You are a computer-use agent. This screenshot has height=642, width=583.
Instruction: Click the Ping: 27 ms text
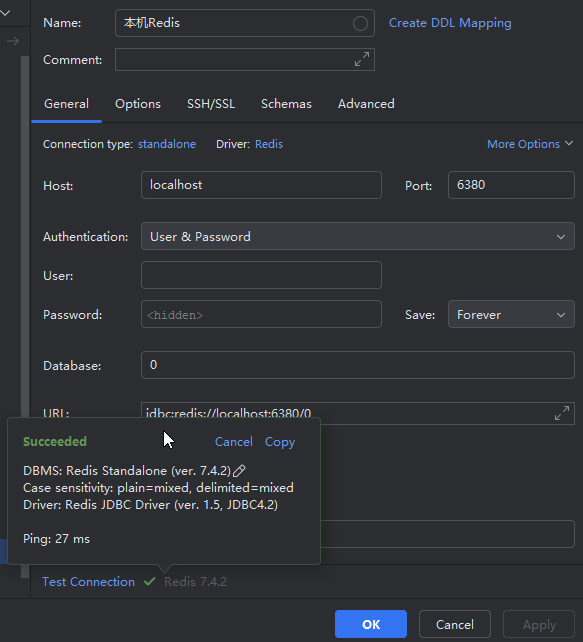click(56, 538)
